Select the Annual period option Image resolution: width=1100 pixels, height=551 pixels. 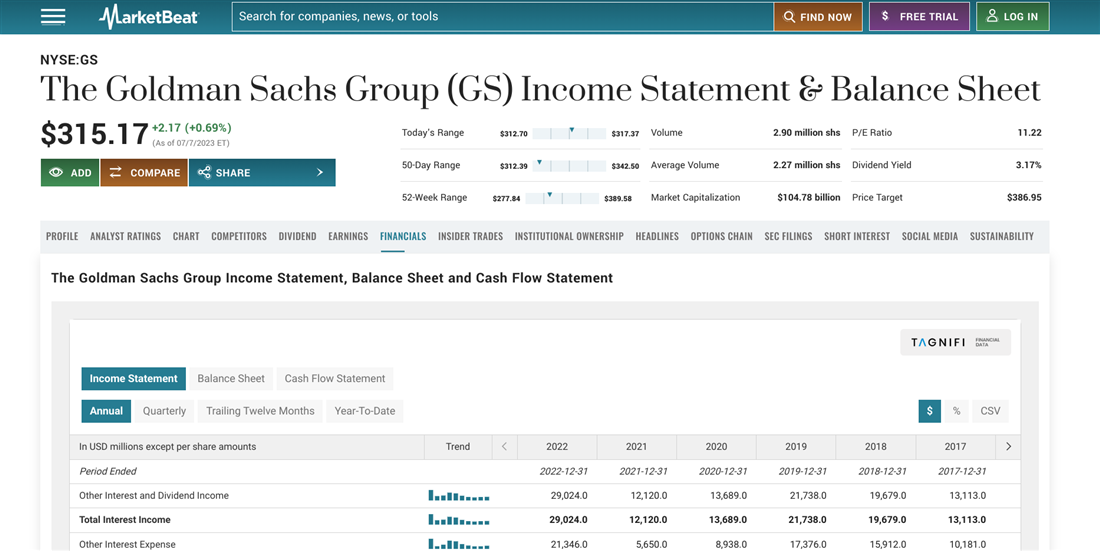[x=106, y=411]
